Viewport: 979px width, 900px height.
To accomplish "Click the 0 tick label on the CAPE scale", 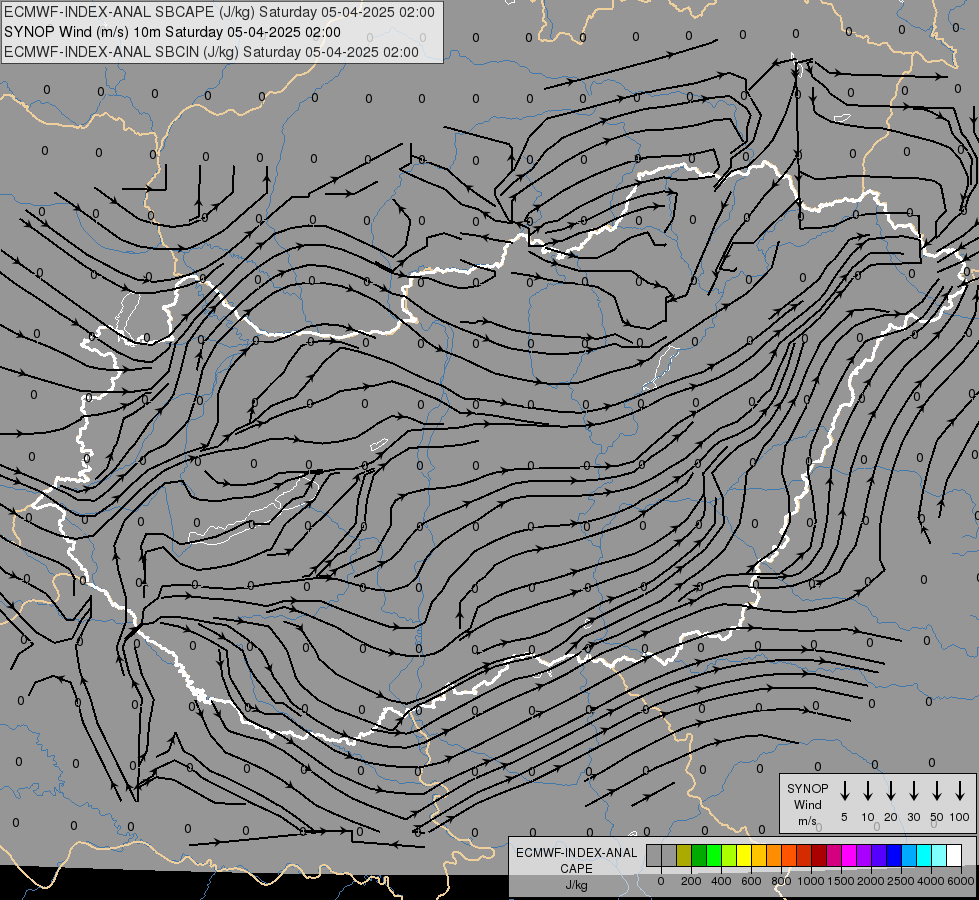I will [661, 881].
